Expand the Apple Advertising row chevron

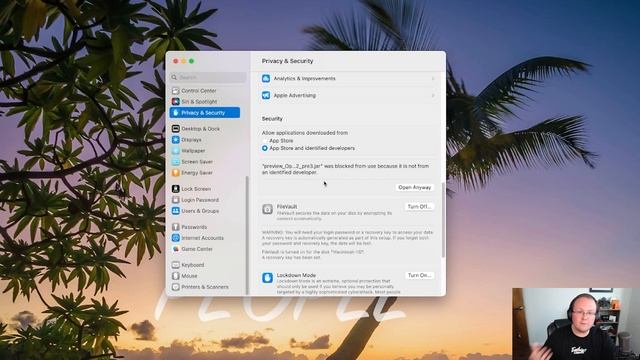pyautogui.click(x=433, y=95)
